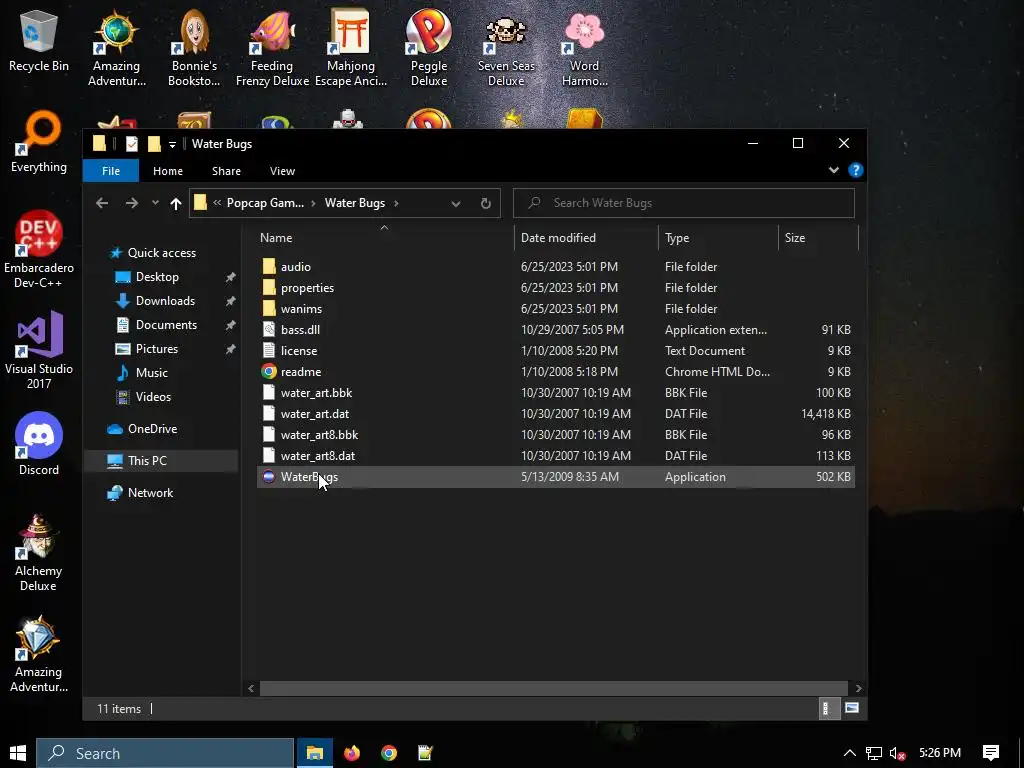Click the New folder quick access icon
Screen dimensions: 1024x768
(154, 144)
